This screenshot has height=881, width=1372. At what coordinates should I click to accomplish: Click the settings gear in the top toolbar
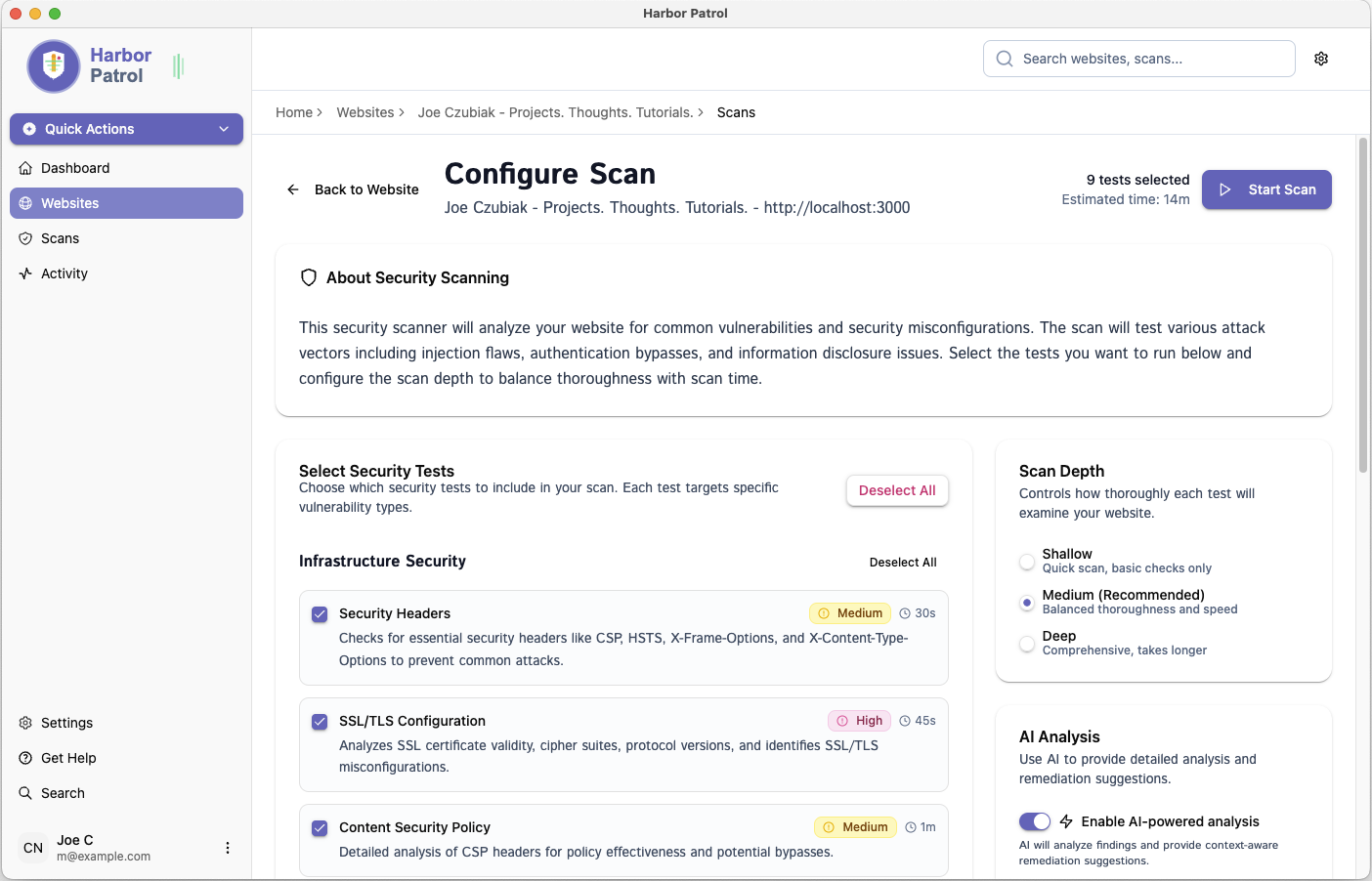[x=1321, y=59]
